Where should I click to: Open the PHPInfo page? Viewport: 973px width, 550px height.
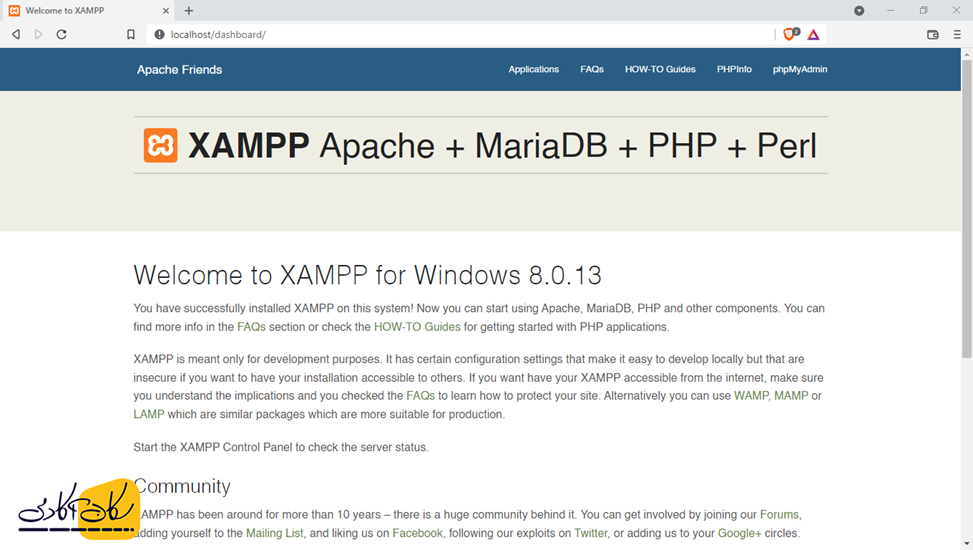(734, 70)
